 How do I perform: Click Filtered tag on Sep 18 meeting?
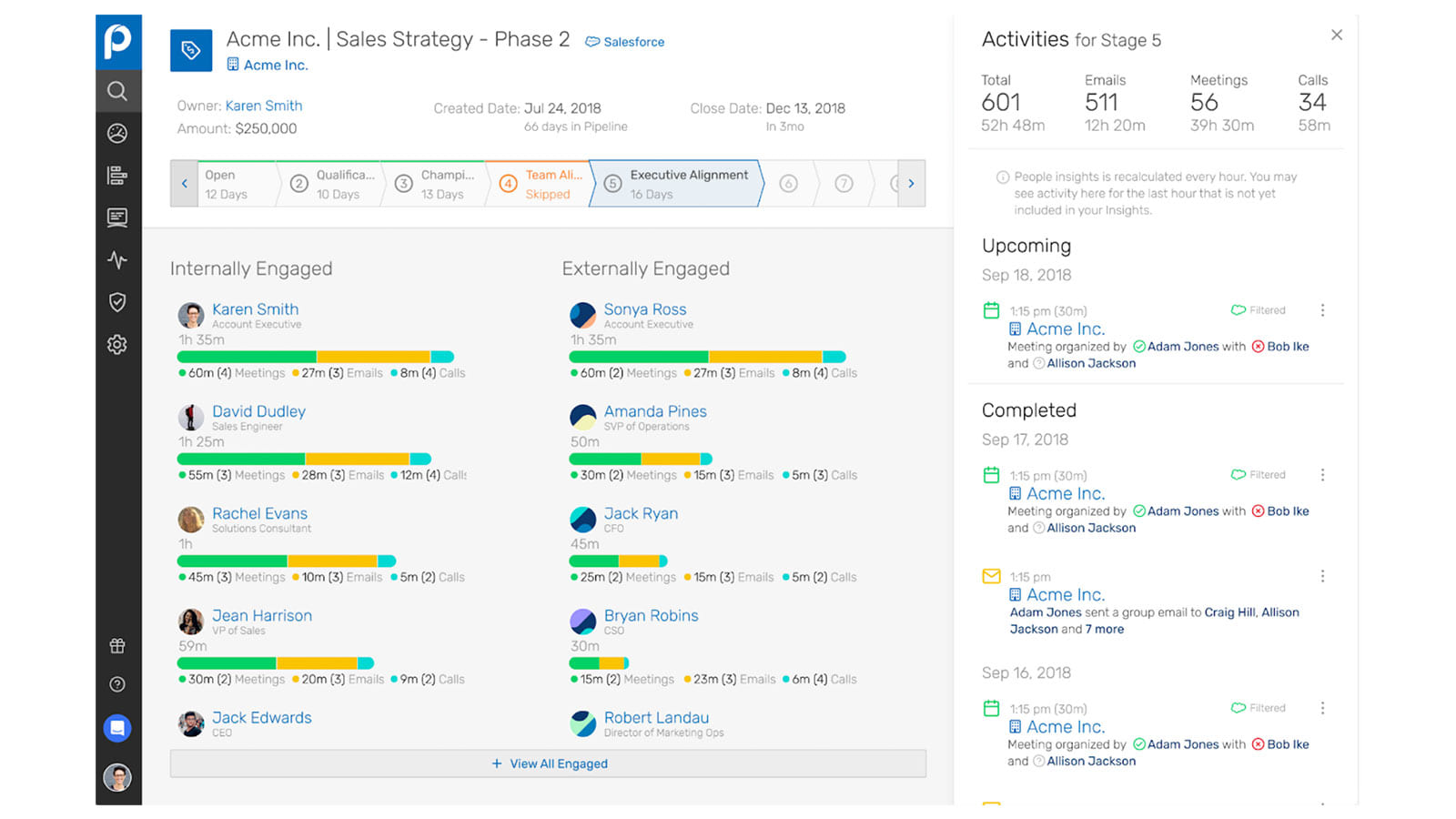pyautogui.click(x=1259, y=310)
